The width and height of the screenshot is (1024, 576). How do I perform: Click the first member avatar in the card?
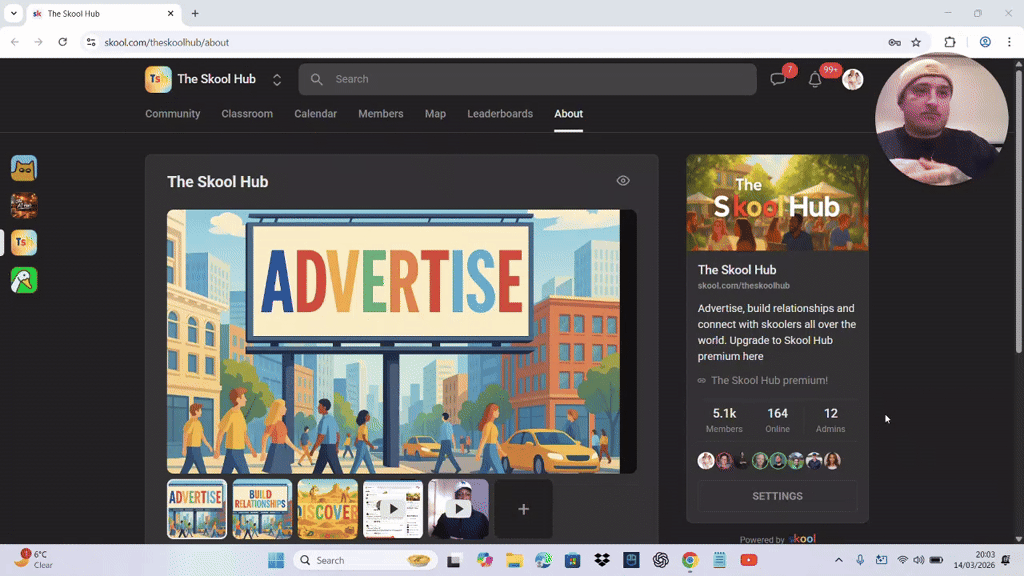pos(706,460)
